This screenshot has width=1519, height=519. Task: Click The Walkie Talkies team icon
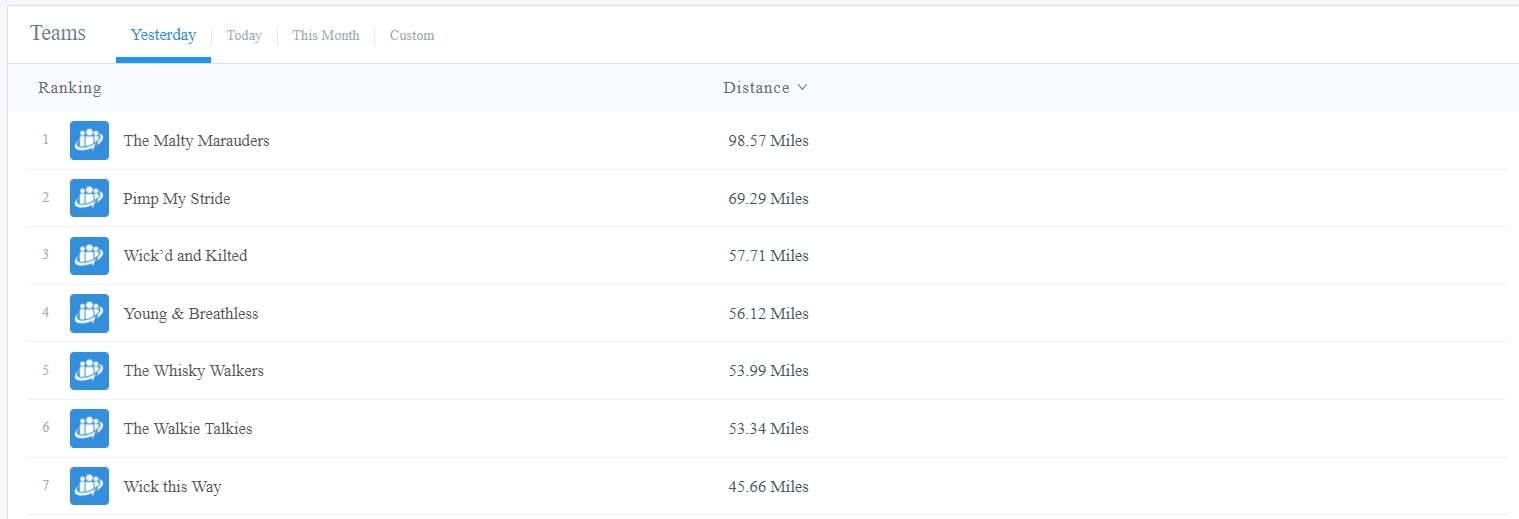click(89, 429)
